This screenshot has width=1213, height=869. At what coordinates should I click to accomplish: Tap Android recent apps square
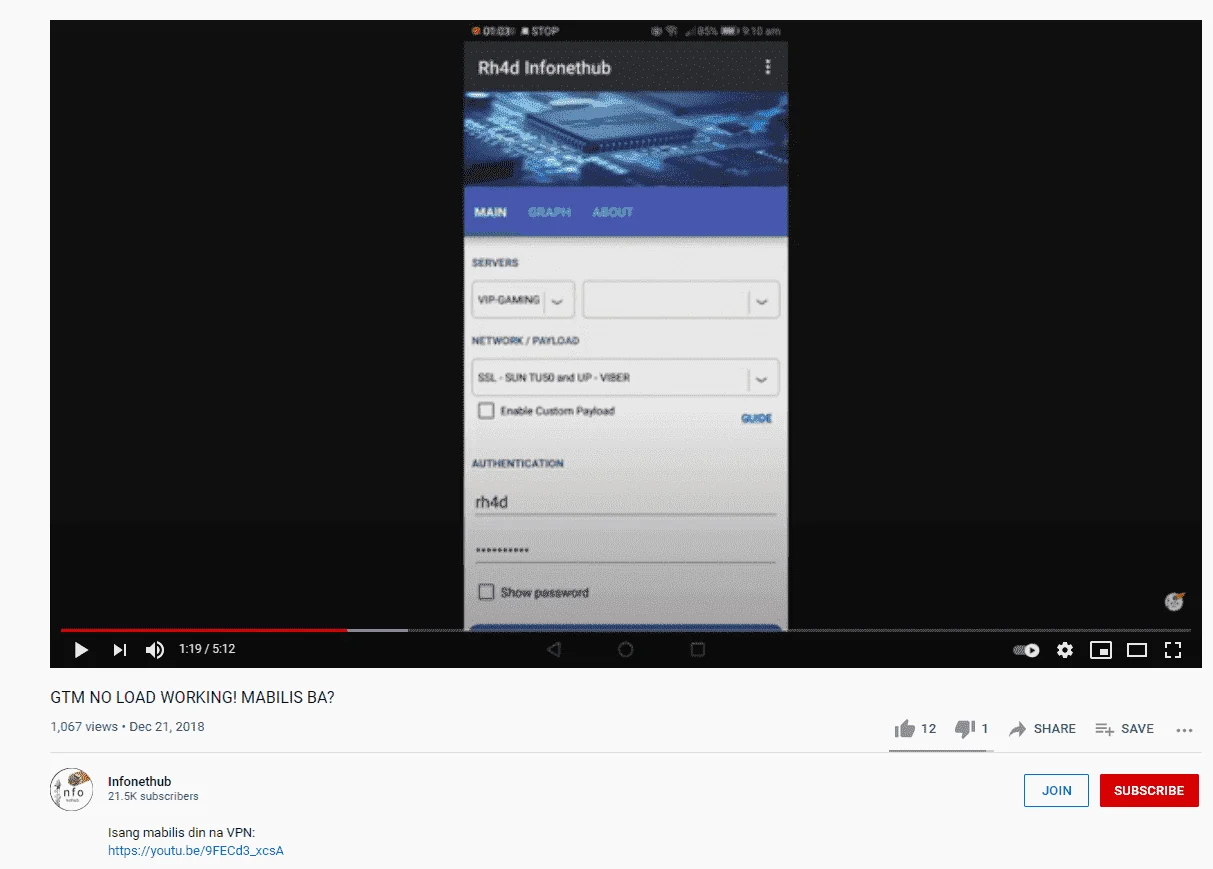pos(698,650)
